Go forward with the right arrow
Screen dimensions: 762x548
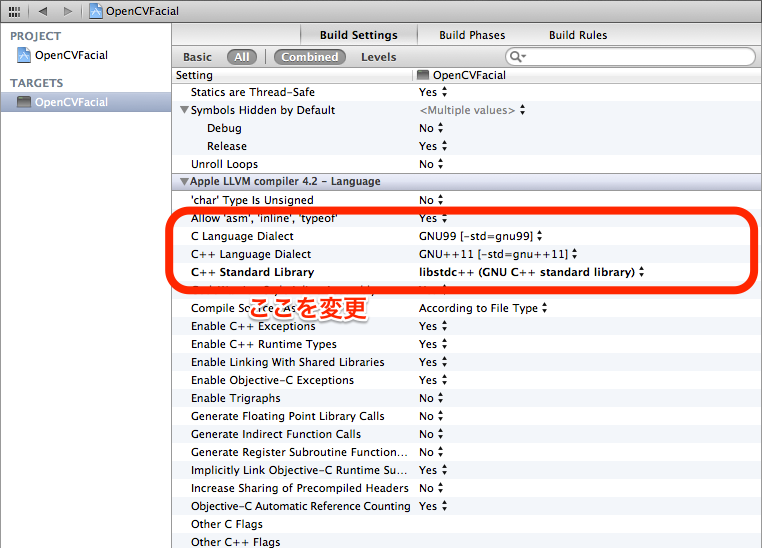click(68, 11)
